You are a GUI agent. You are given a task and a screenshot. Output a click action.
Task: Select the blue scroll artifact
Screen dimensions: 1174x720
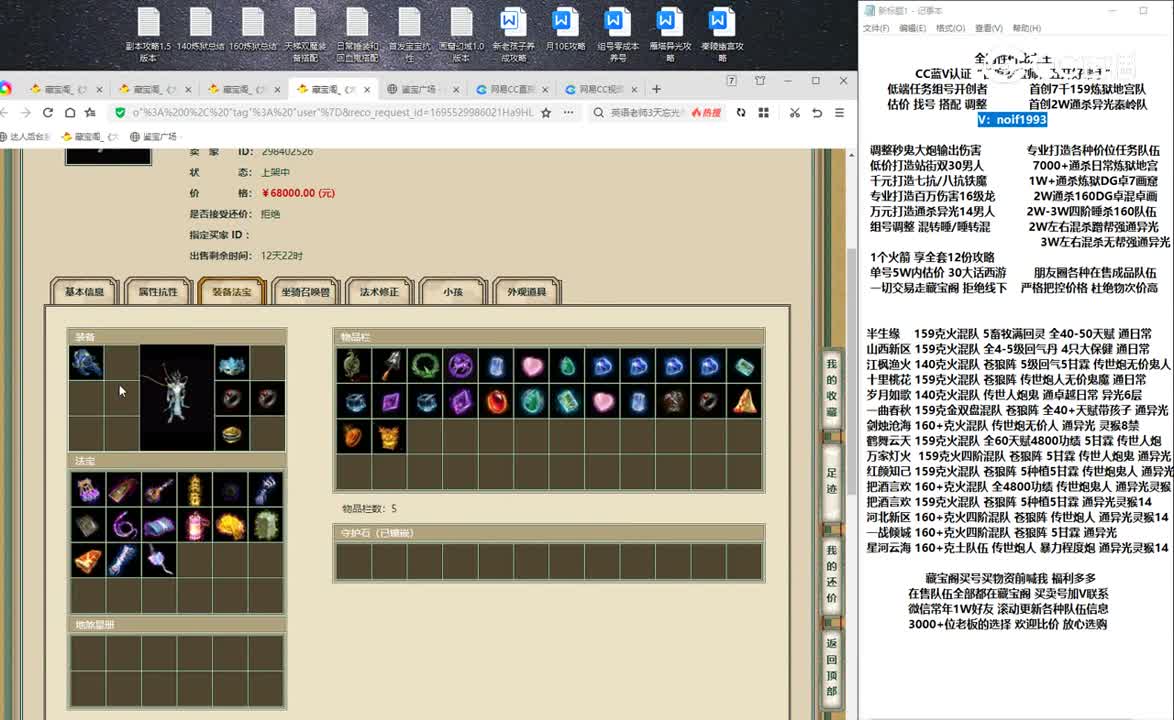159,525
